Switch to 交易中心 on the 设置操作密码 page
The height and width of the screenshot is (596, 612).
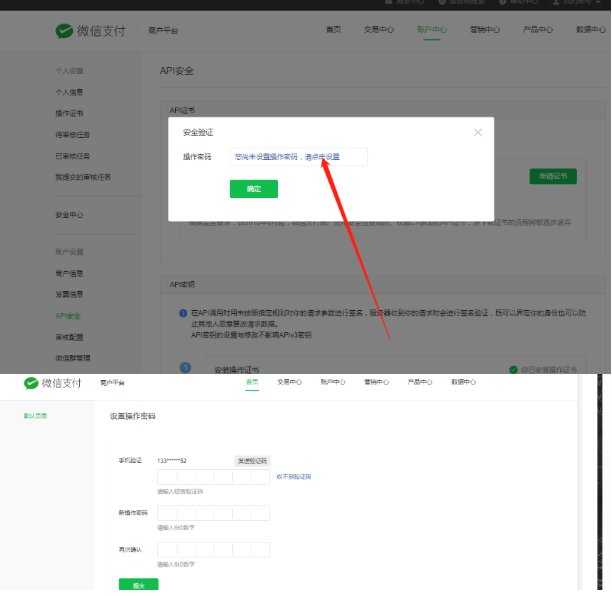290,382
